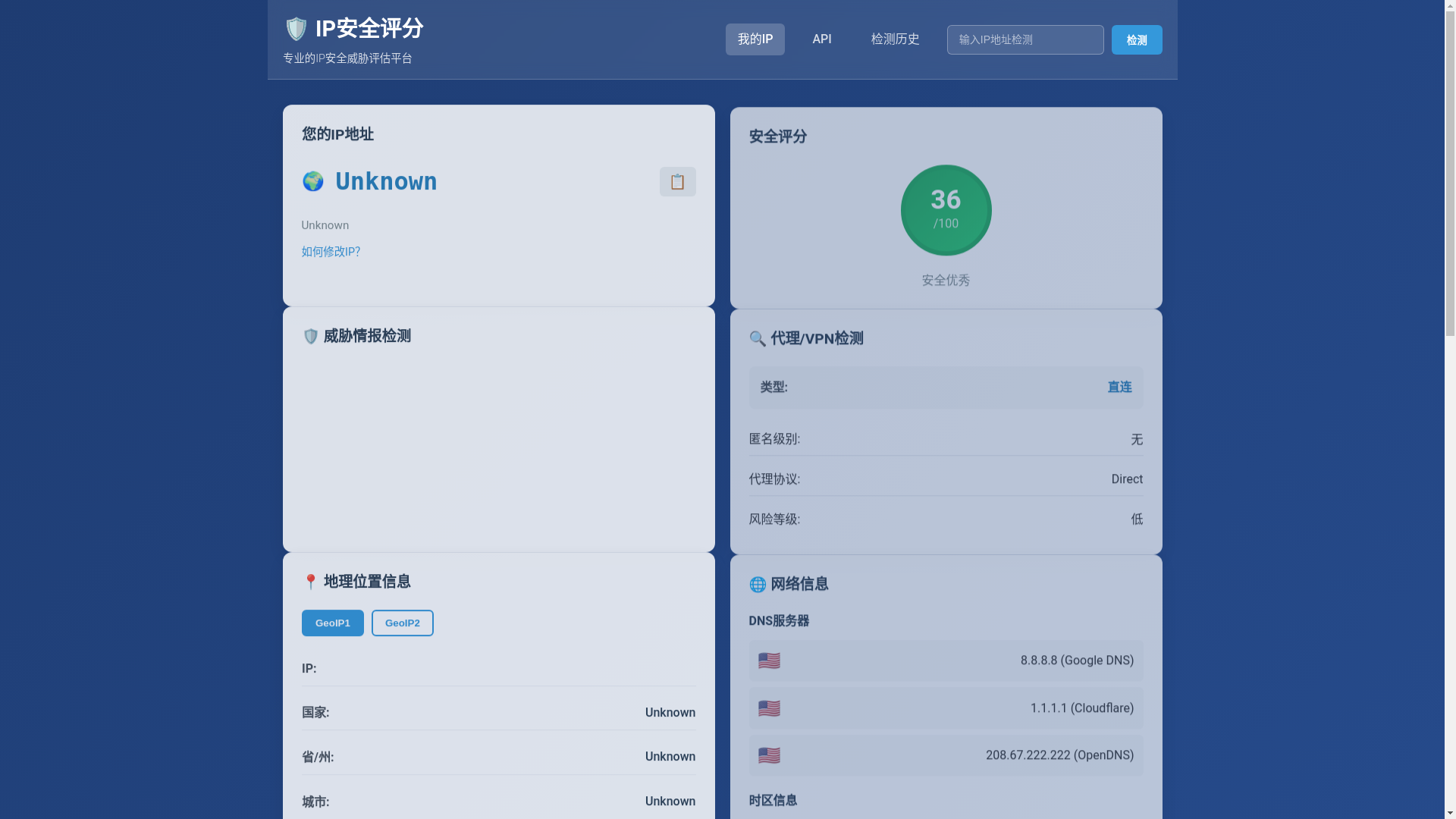Click the 风险等级 value 低
This screenshot has width=1456, height=819.
click(x=1137, y=519)
